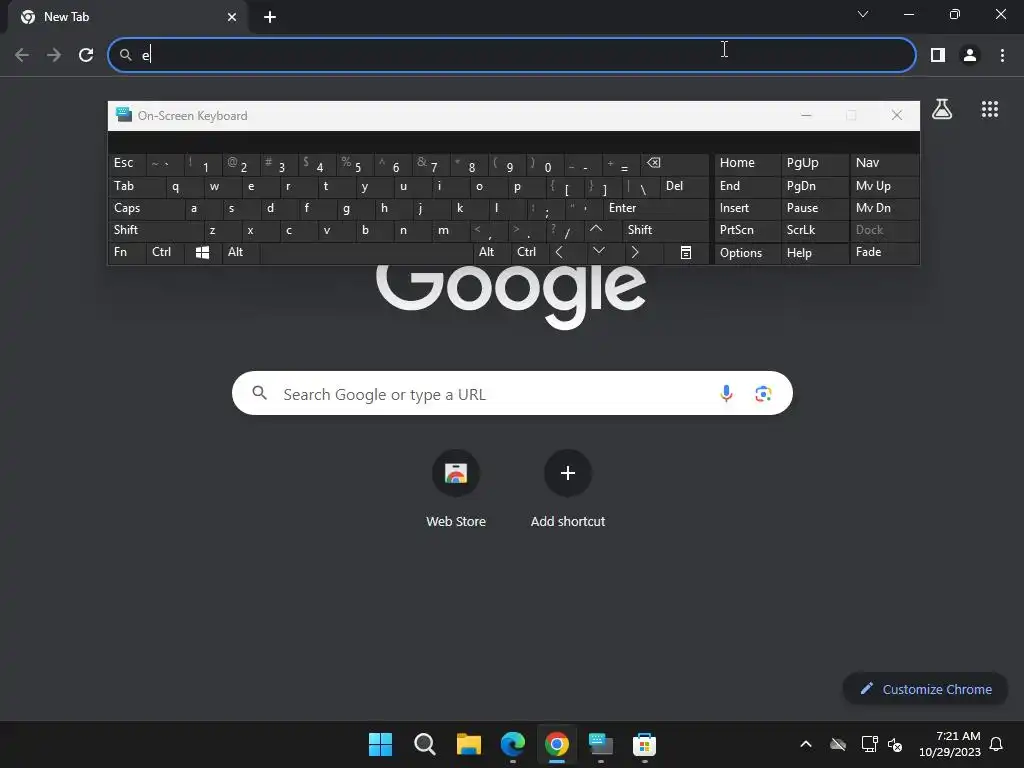Toggle the left Alt key on keyboard
The width and height of the screenshot is (1024, 768).
(240, 252)
